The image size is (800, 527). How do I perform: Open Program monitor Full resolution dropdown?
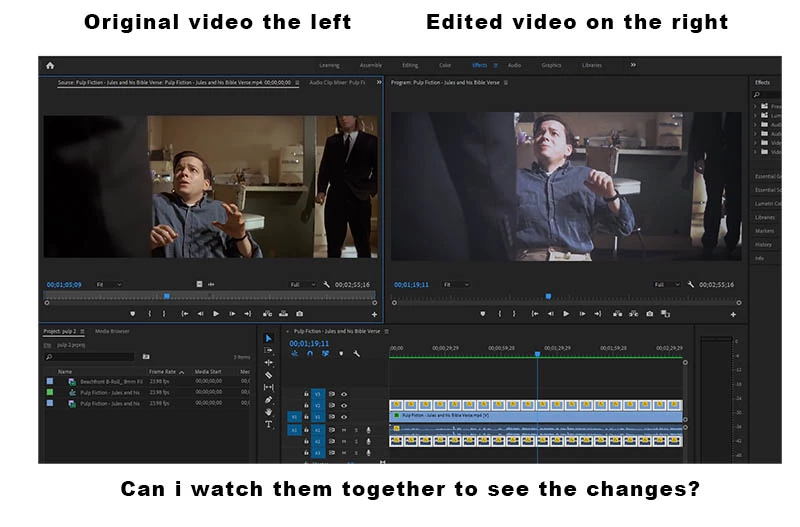[667, 285]
